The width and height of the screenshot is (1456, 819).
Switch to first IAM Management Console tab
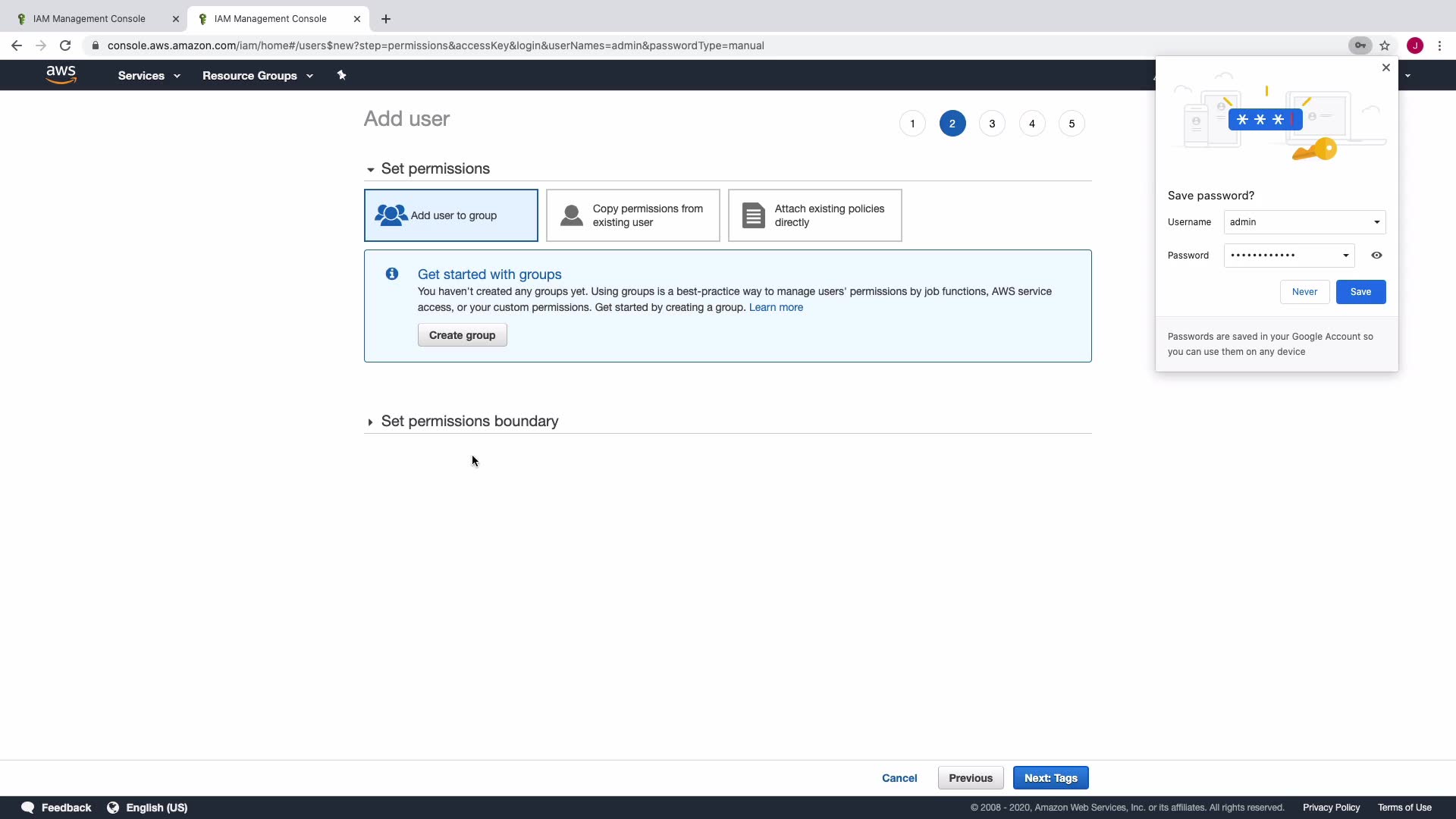(x=89, y=19)
